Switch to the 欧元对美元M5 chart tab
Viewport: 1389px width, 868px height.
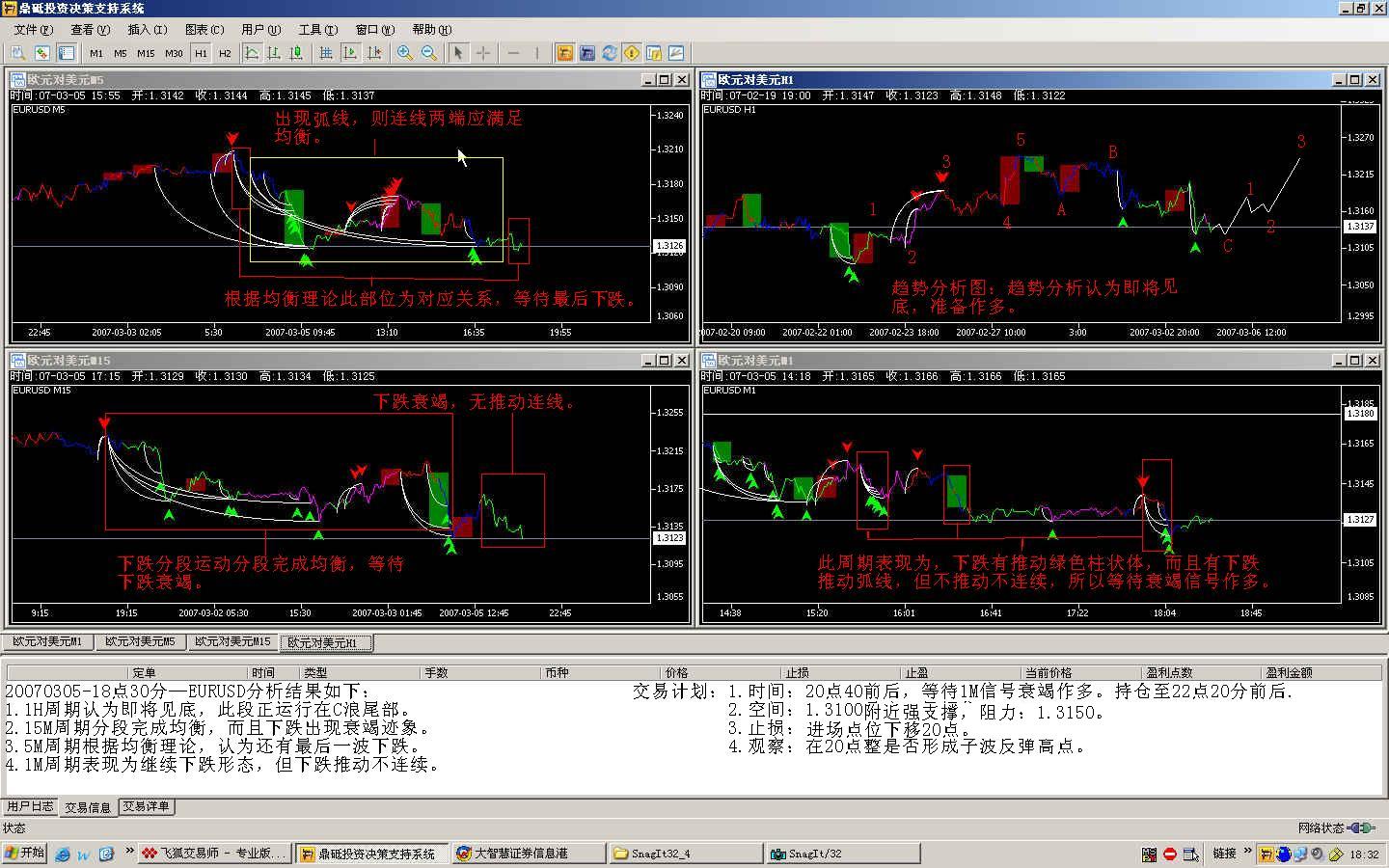(140, 641)
